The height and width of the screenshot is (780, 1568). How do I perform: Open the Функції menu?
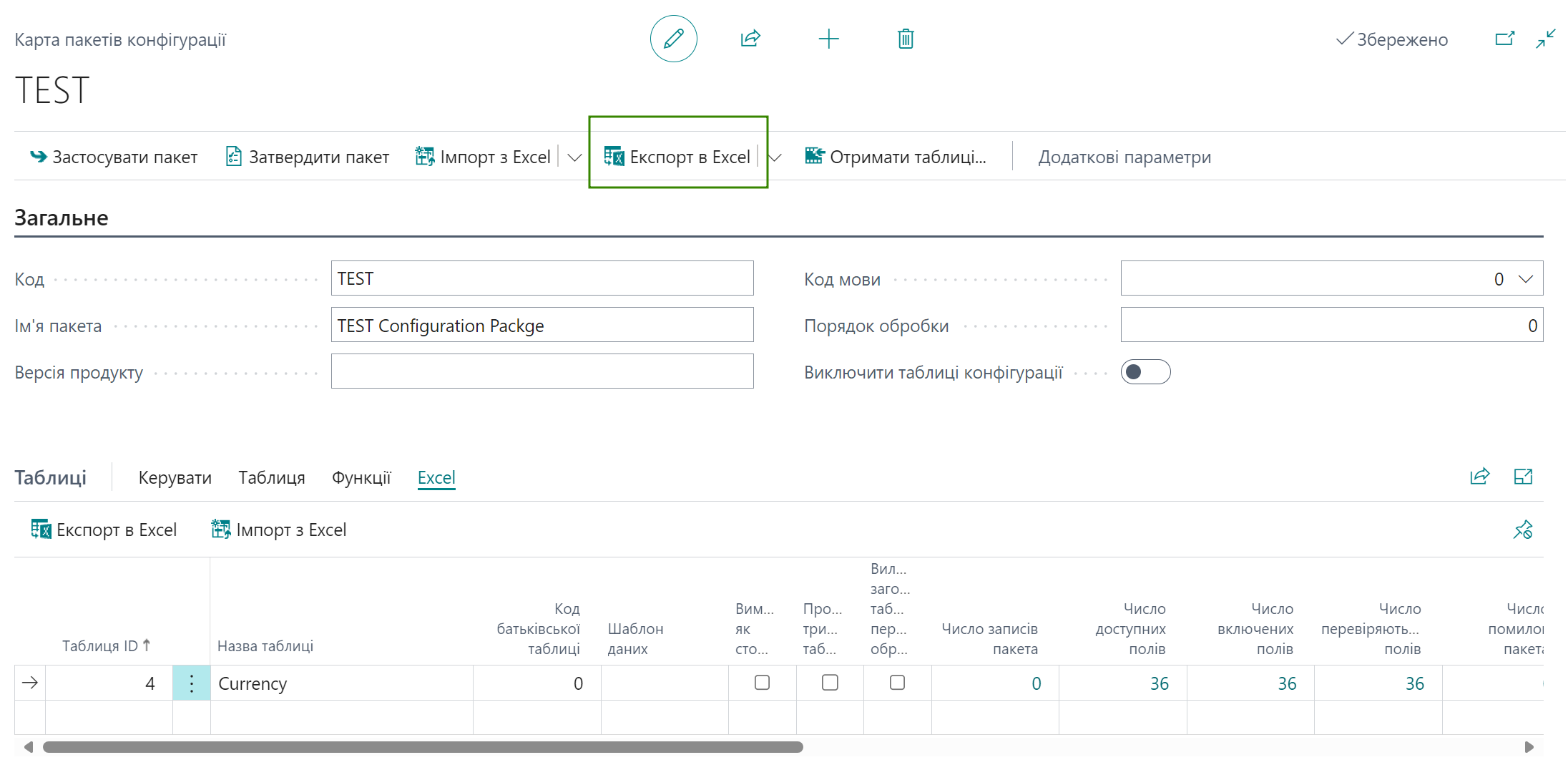tap(361, 477)
